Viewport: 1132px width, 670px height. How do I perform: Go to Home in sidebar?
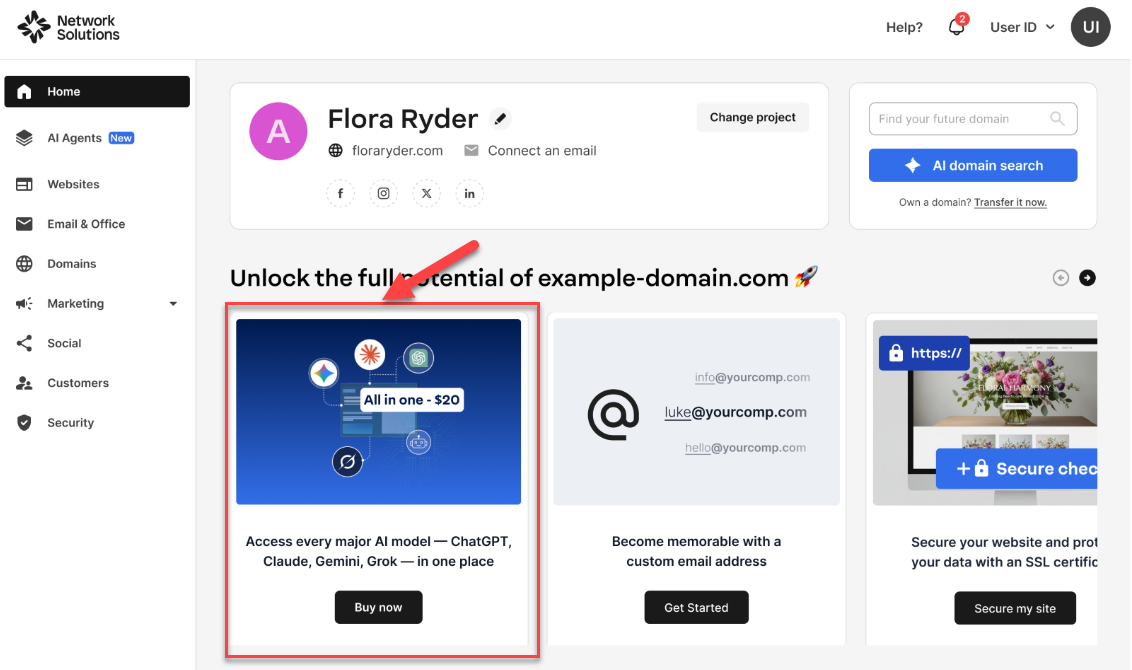click(x=97, y=92)
